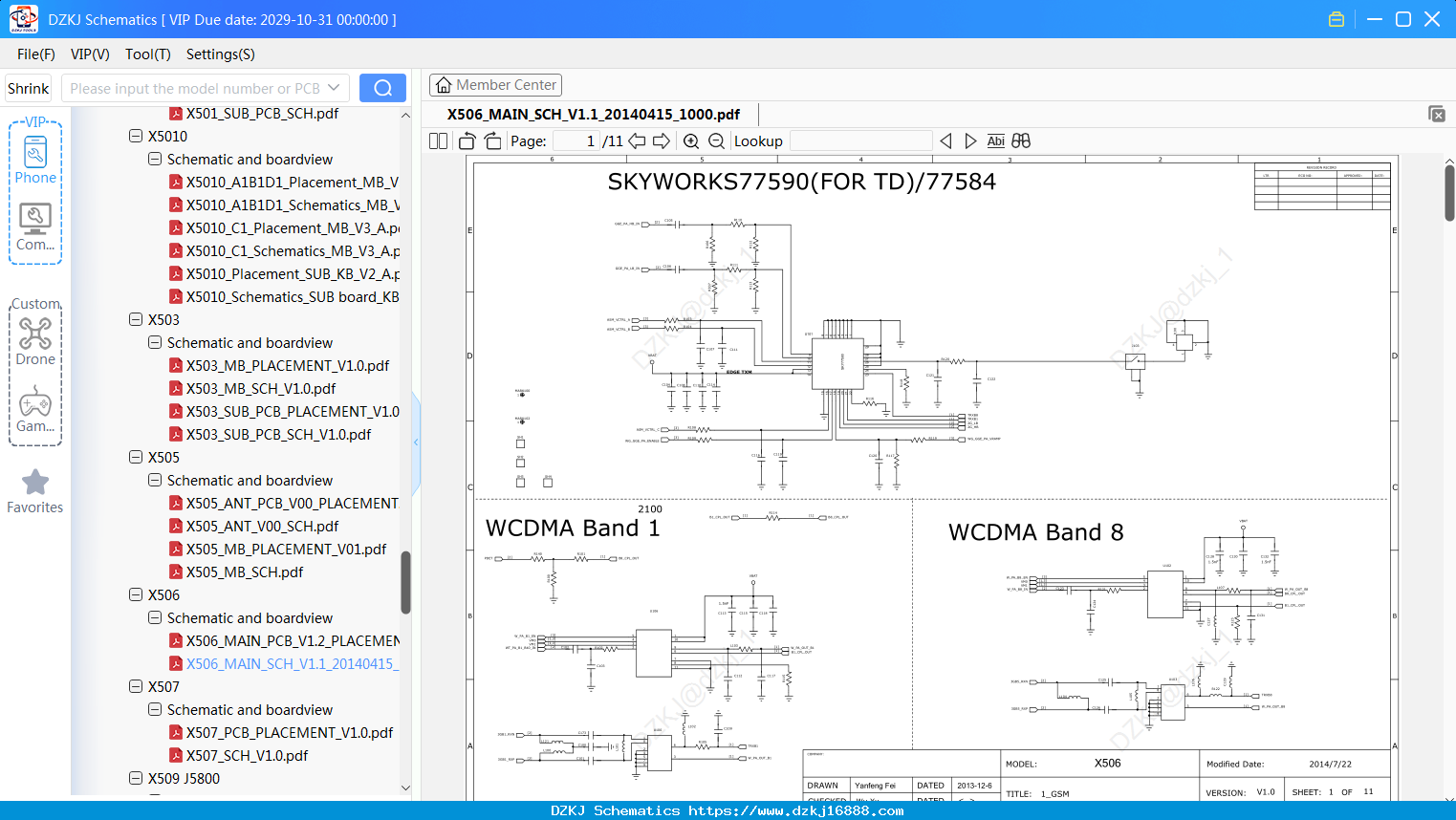Rotate page counterclockwise
This screenshot has height=820, width=1456.
(467, 141)
